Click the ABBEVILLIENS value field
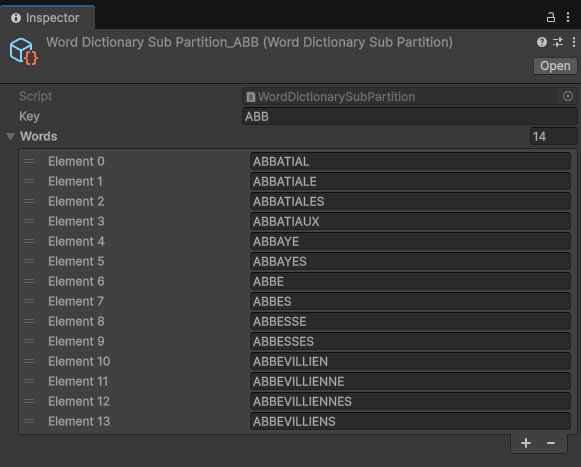The width and height of the screenshot is (581, 467). [410, 421]
